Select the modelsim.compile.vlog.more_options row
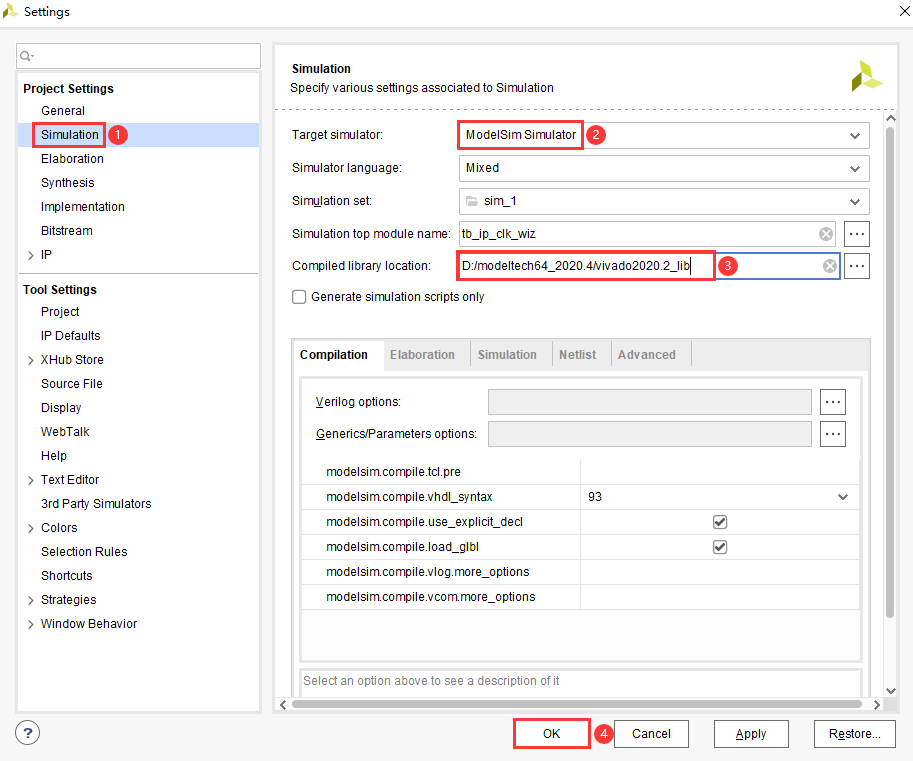913x761 pixels. [581, 572]
